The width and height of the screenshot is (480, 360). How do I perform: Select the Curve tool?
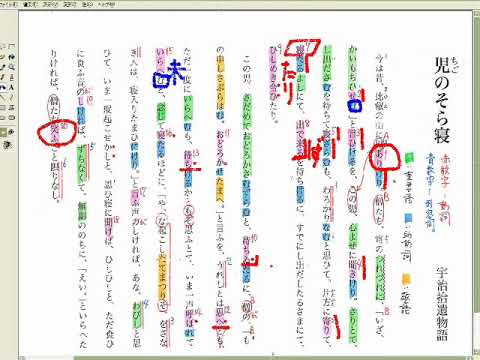(12, 97)
